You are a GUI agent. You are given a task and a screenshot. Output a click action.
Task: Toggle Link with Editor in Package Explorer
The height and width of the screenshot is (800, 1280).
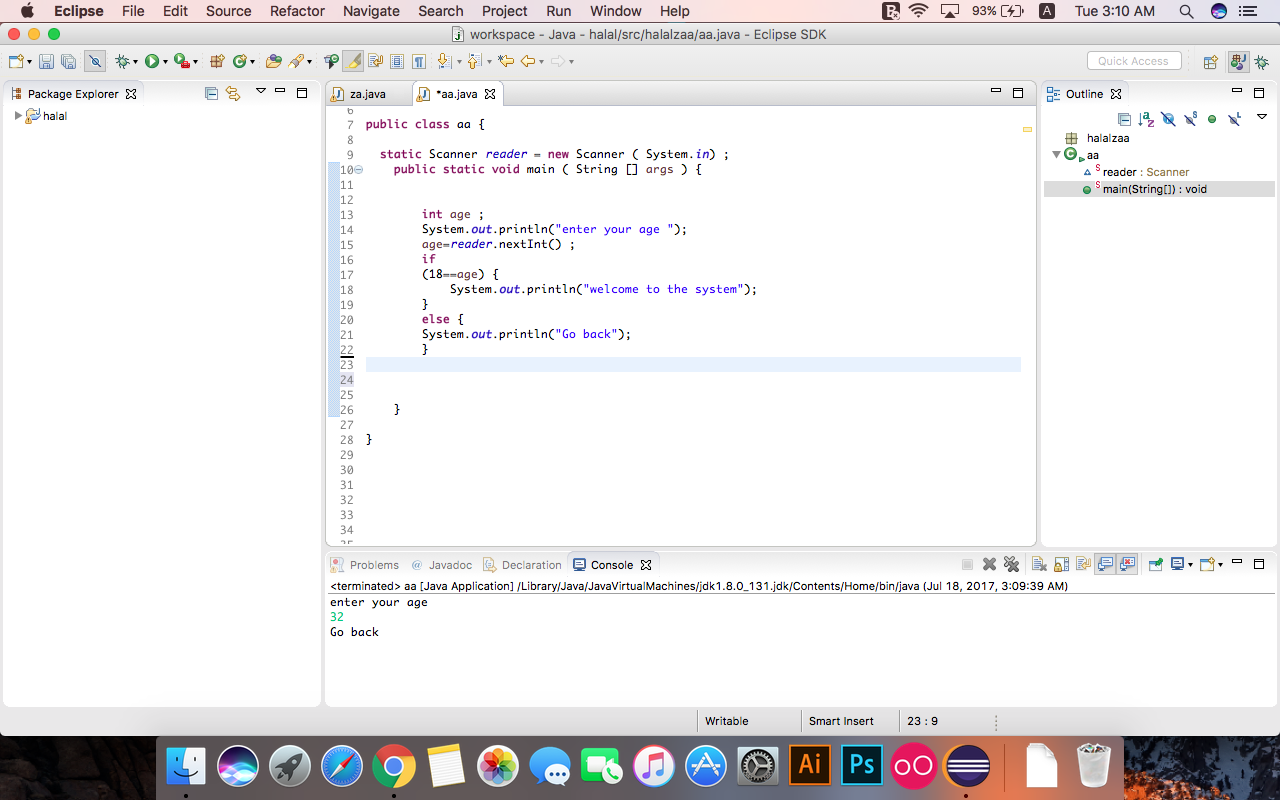[233, 94]
